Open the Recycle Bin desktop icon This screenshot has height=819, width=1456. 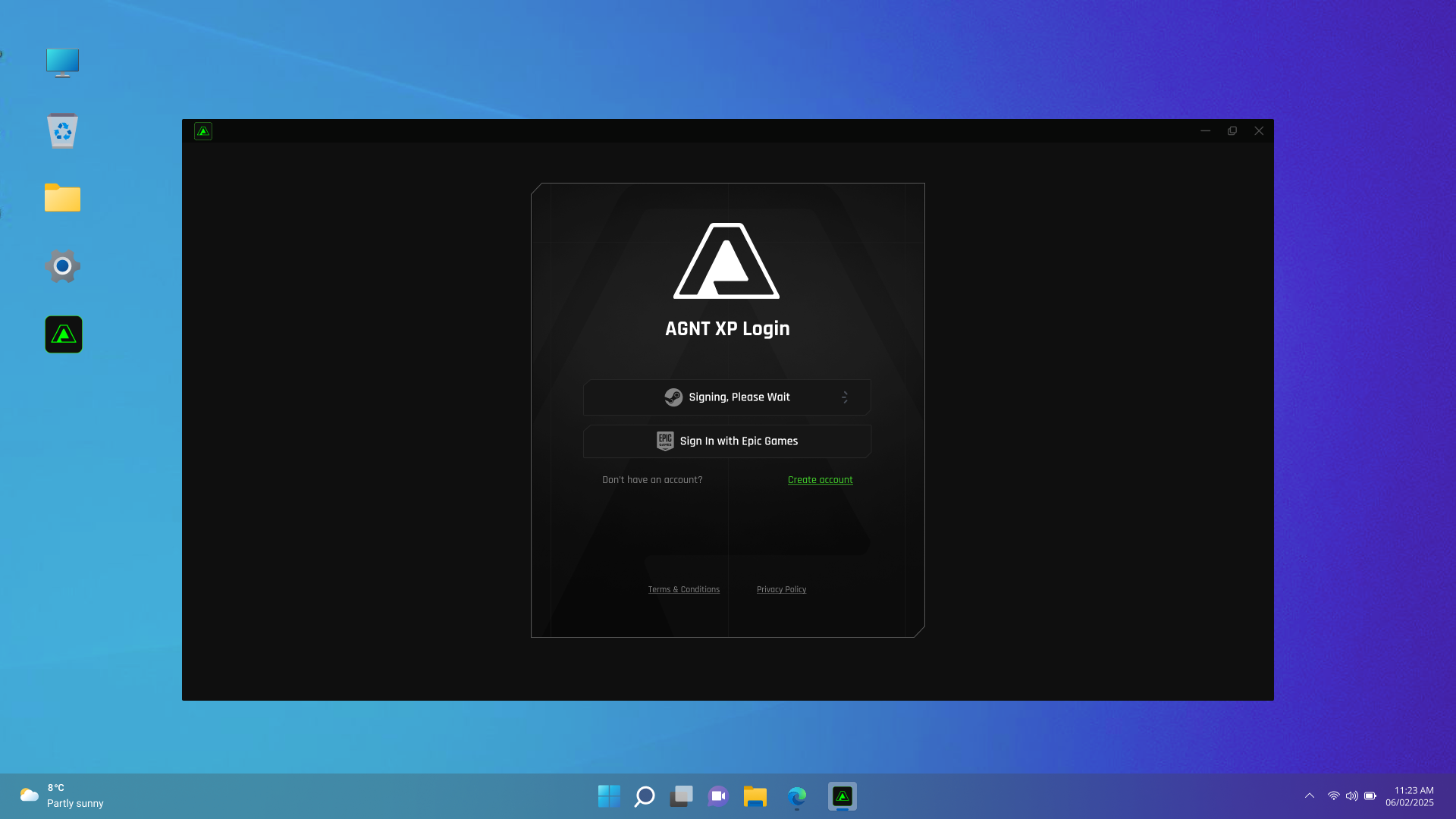(63, 131)
